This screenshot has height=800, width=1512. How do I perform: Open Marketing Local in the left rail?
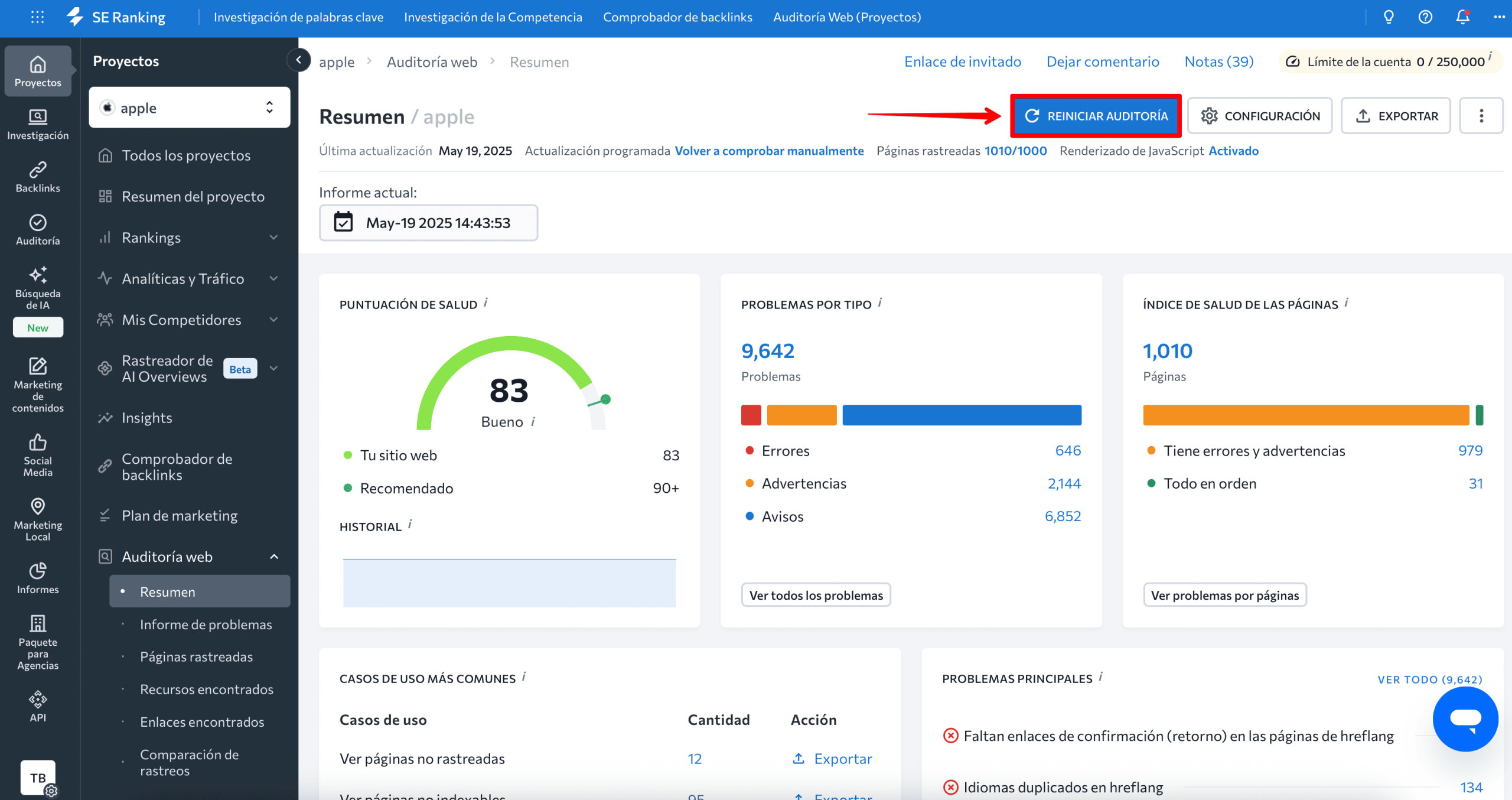point(38,519)
